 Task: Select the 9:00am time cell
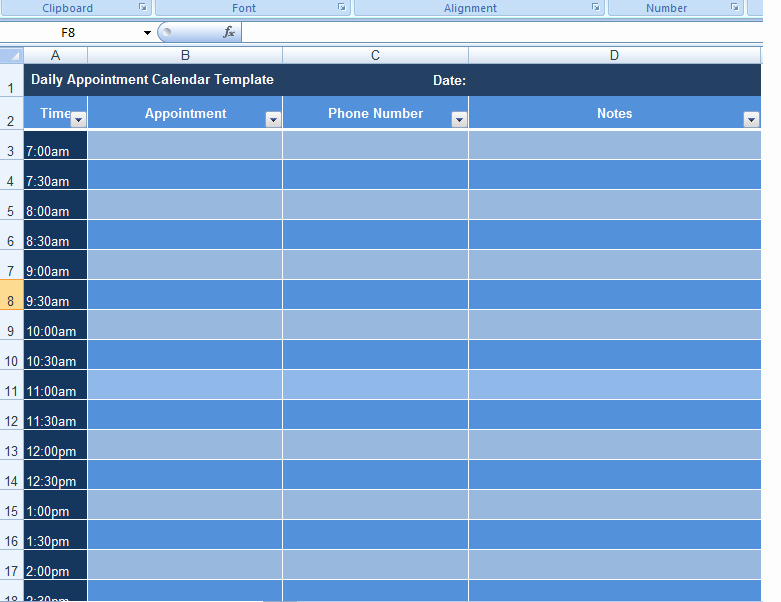[x=56, y=265]
